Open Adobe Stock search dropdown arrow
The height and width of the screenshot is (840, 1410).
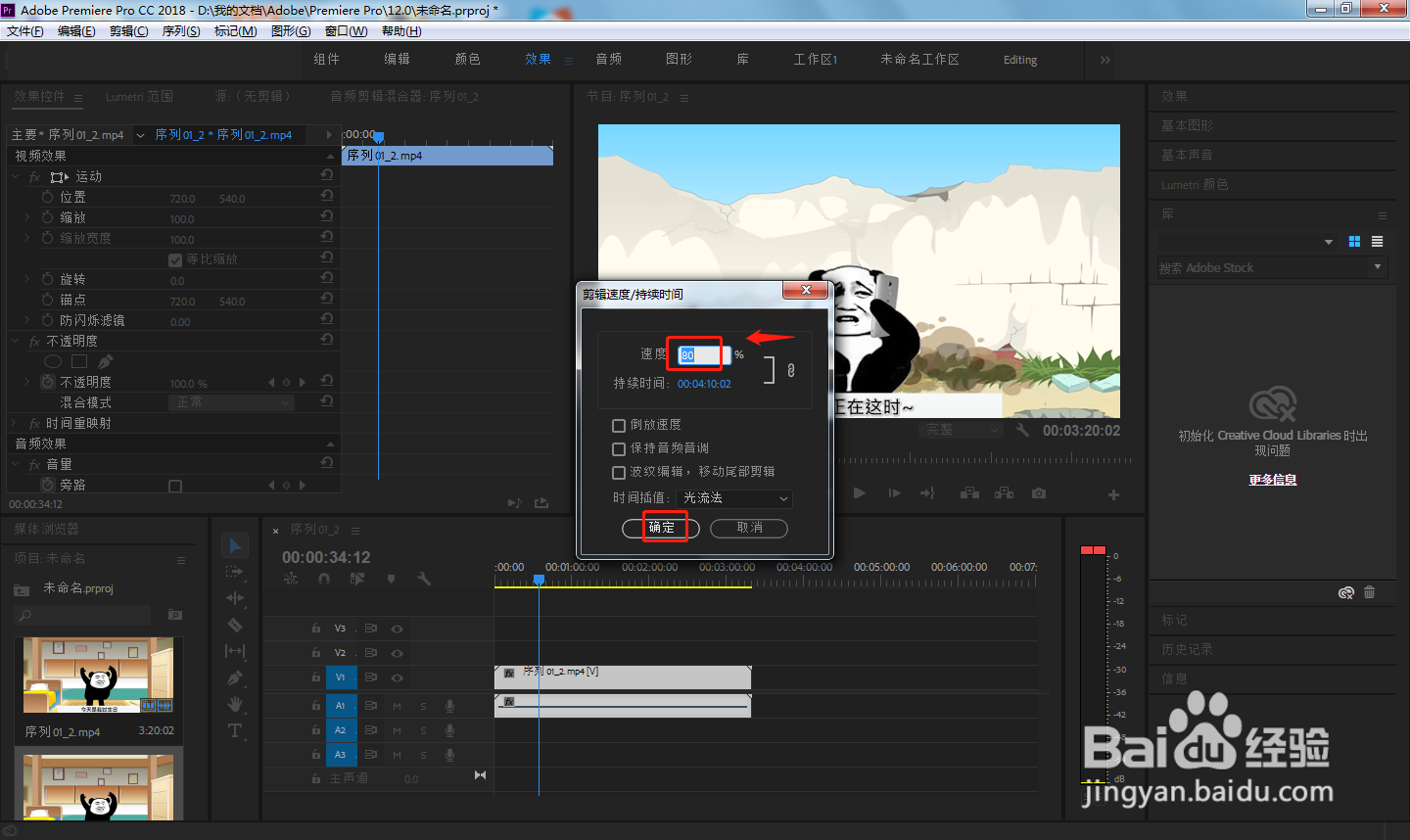[x=1378, y=266]
